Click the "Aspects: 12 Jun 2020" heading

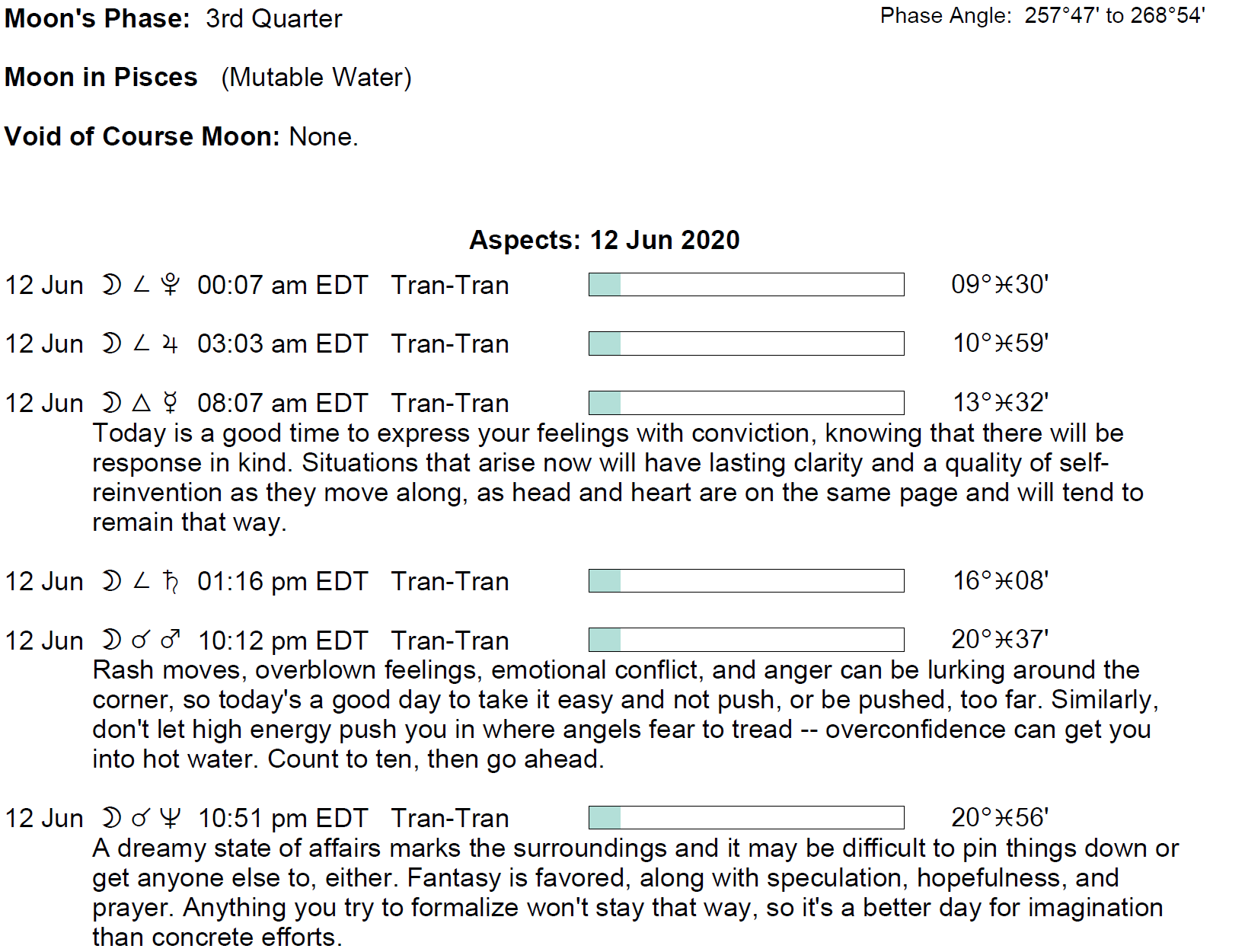pyautogui.click(x=604, y=240)
